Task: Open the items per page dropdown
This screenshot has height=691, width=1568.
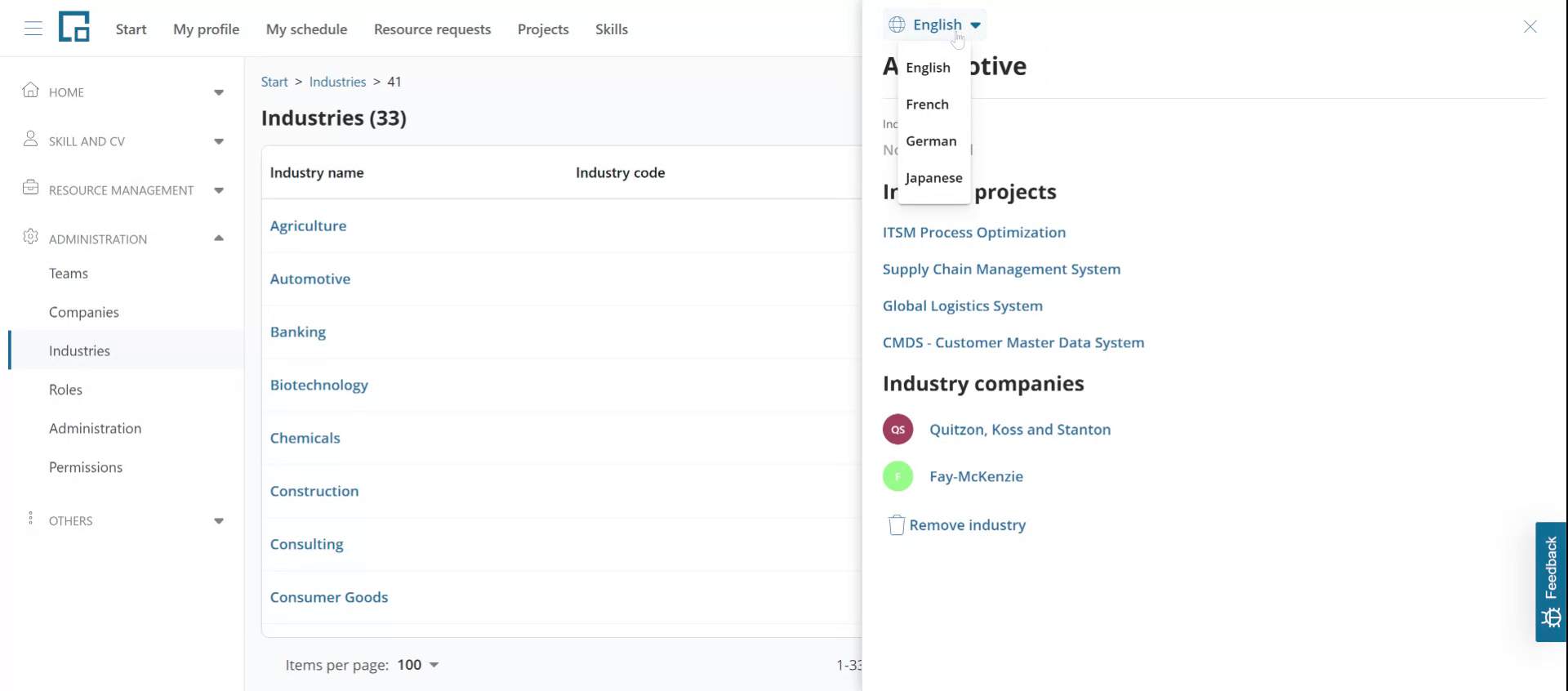Action: pos(418,665)
